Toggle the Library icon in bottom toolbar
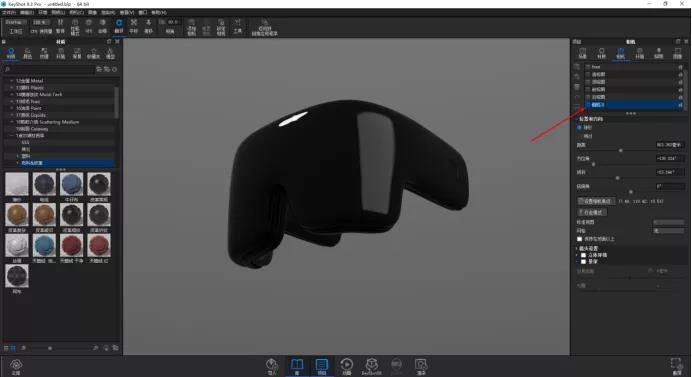 tap(297, 366)
